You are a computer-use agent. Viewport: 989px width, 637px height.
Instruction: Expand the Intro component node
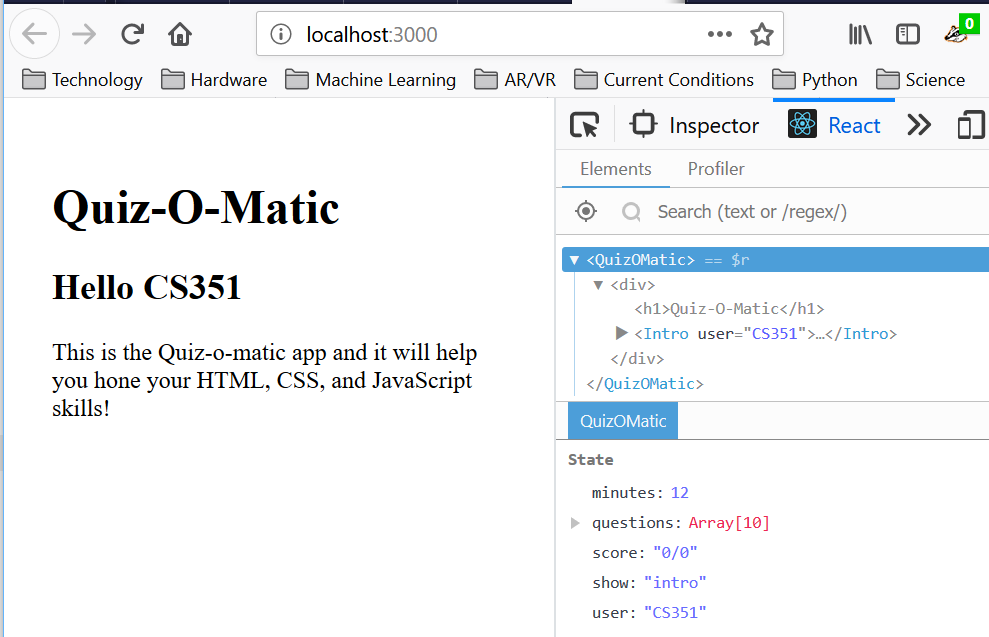[x=622, y=334]
